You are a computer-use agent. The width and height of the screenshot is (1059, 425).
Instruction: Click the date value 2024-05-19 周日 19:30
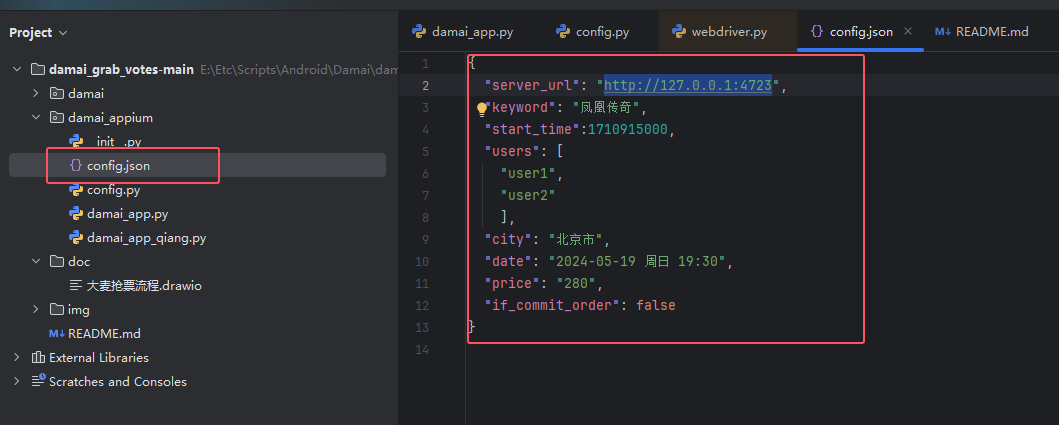637,261
